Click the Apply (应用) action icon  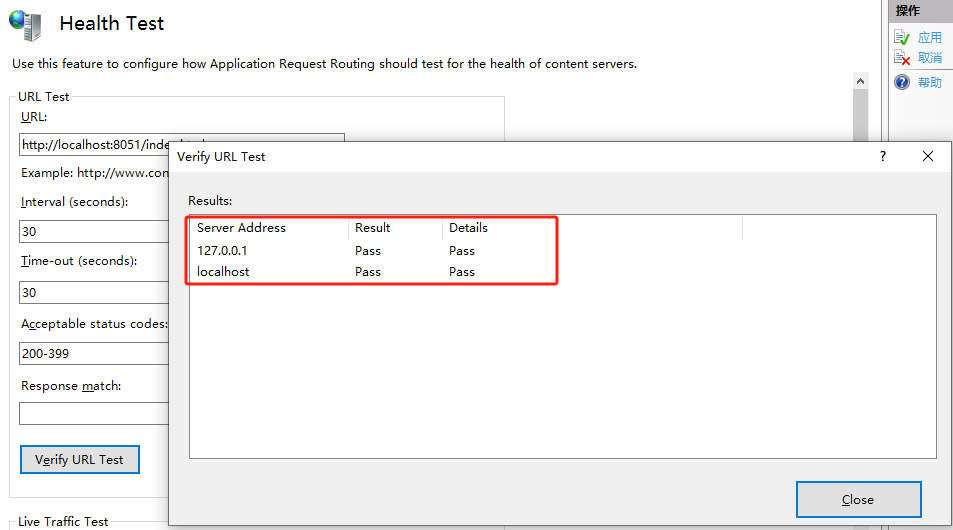pyautogui.click(x=902, y=38)
